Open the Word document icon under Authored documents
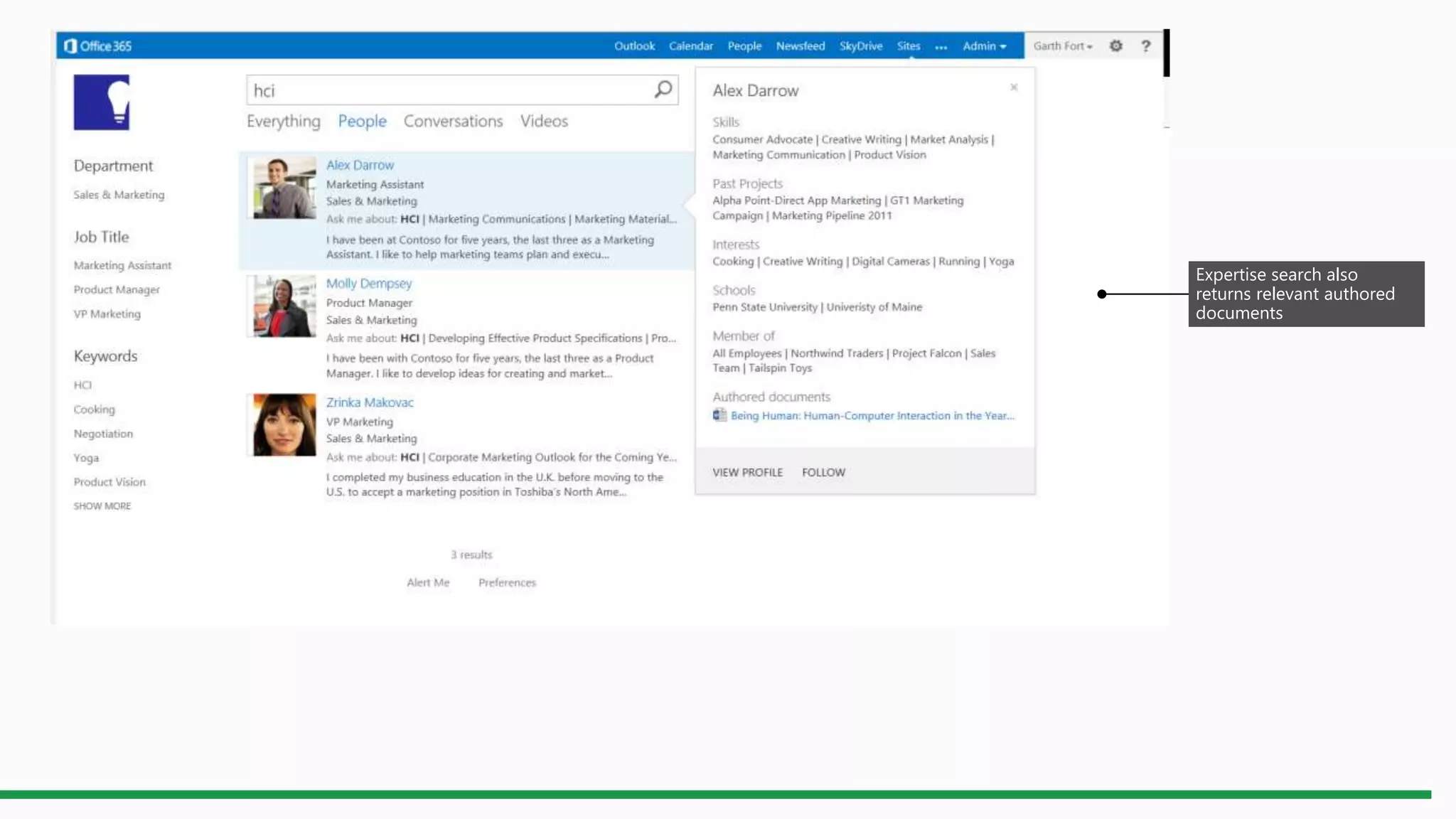The image size is (1456, 819). pos(719,415)
